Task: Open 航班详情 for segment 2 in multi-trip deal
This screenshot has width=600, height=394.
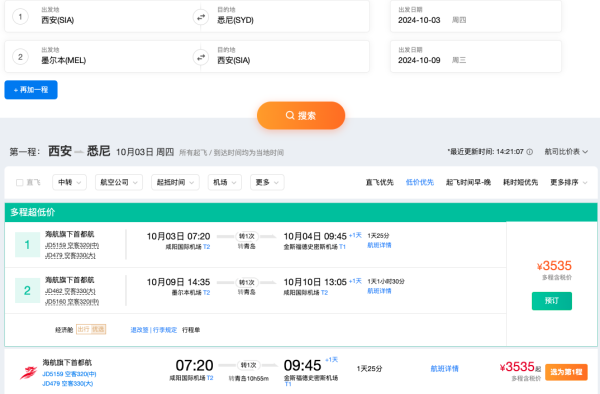Action: coord(379,291)
